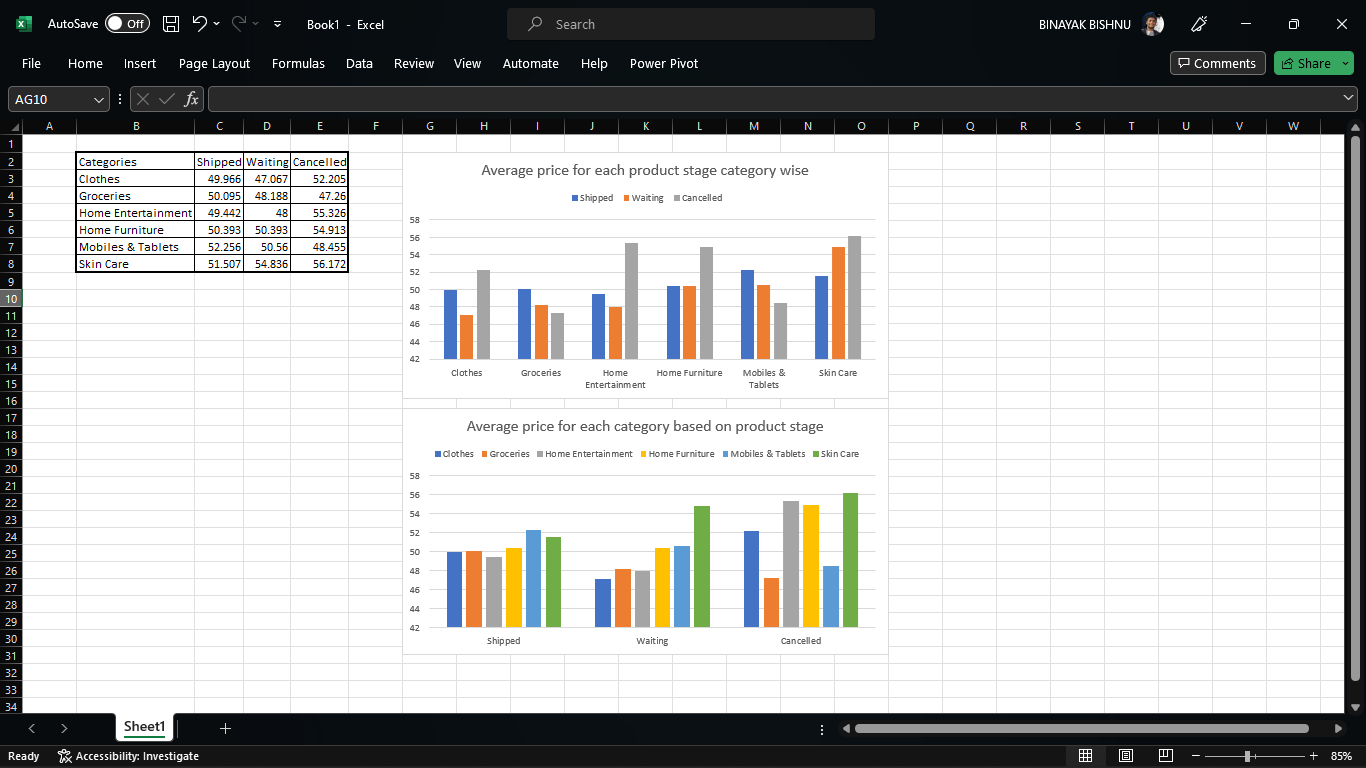Image resolution: width=1366 pixels, height=768 pixels.
Task: Switch to Page Break Preview view
Action: point(1165,756)
